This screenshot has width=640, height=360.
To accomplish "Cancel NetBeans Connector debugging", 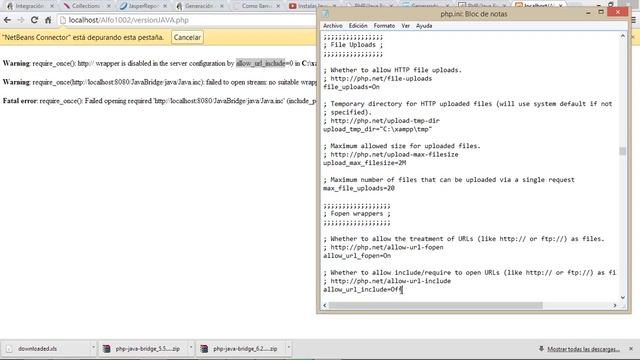I will (187, 37).
